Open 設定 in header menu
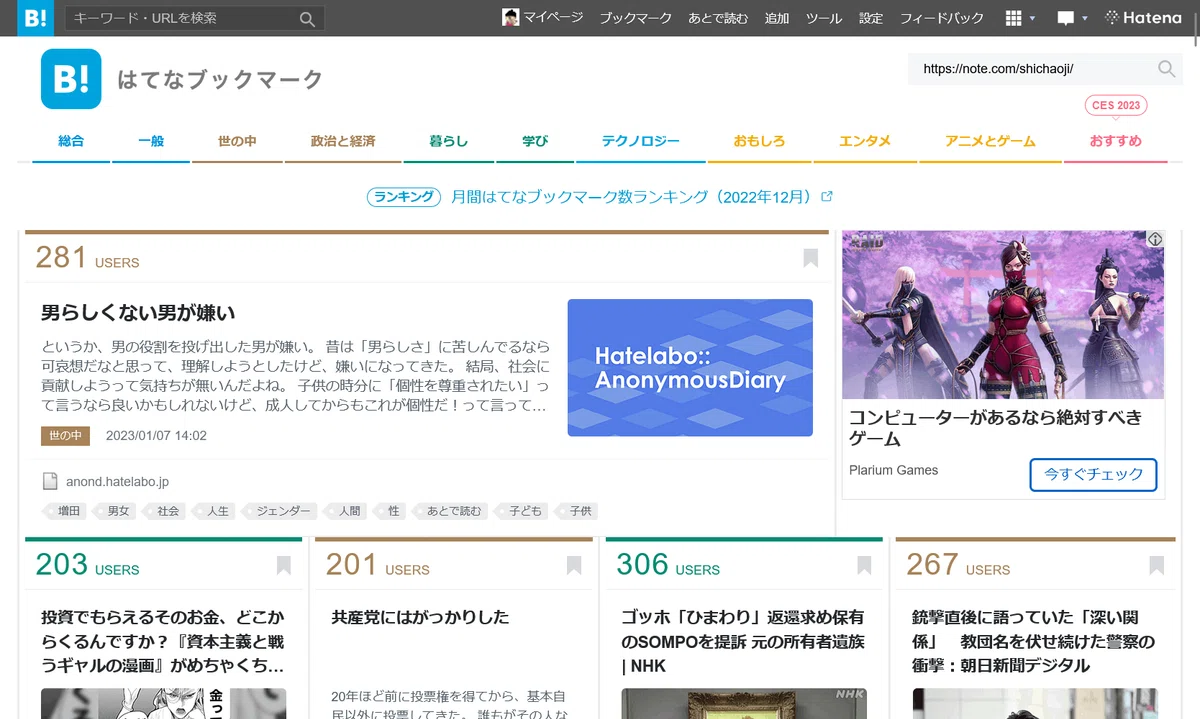 pyautogui.click(x=871, y=18)
